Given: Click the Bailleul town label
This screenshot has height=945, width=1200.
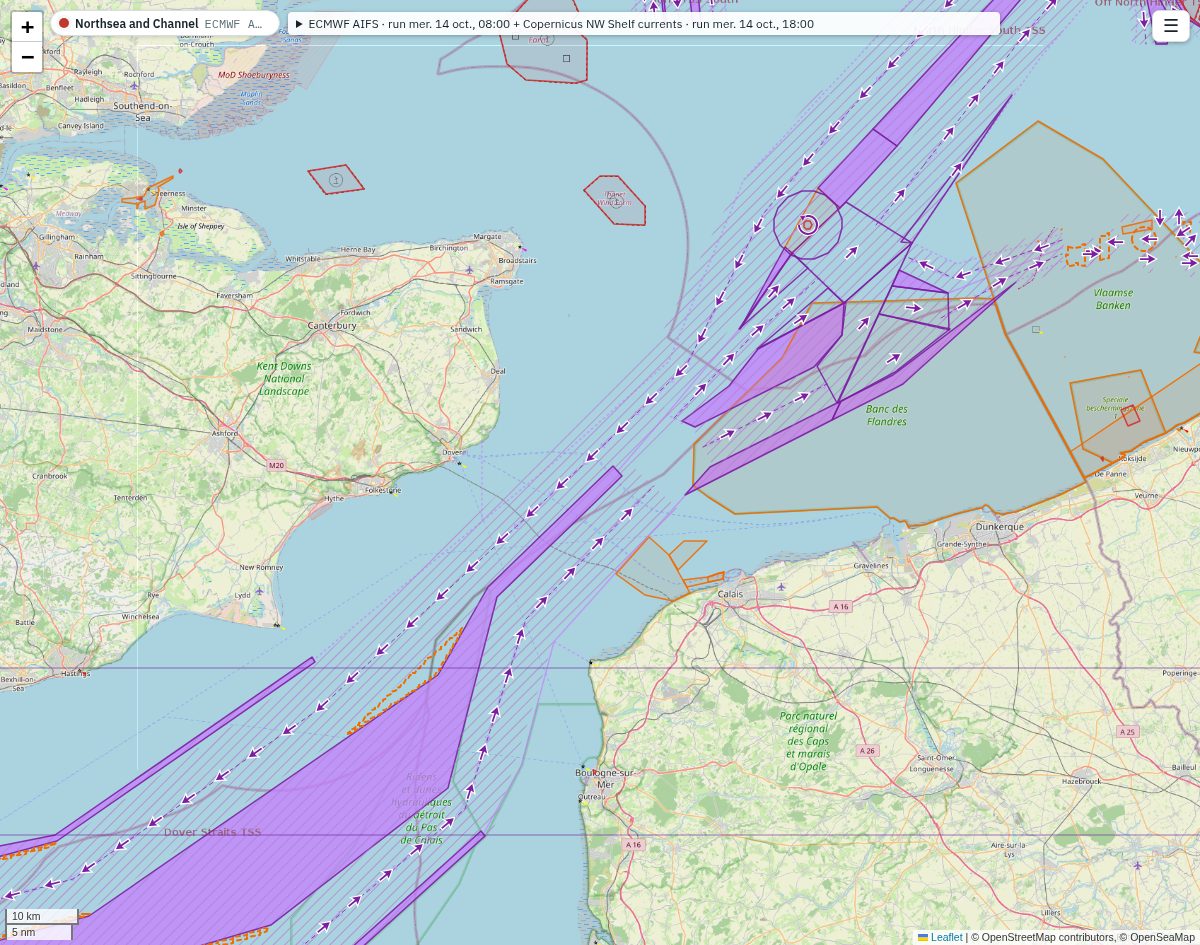Looking at the screenshot, I should pos(1184,767).
